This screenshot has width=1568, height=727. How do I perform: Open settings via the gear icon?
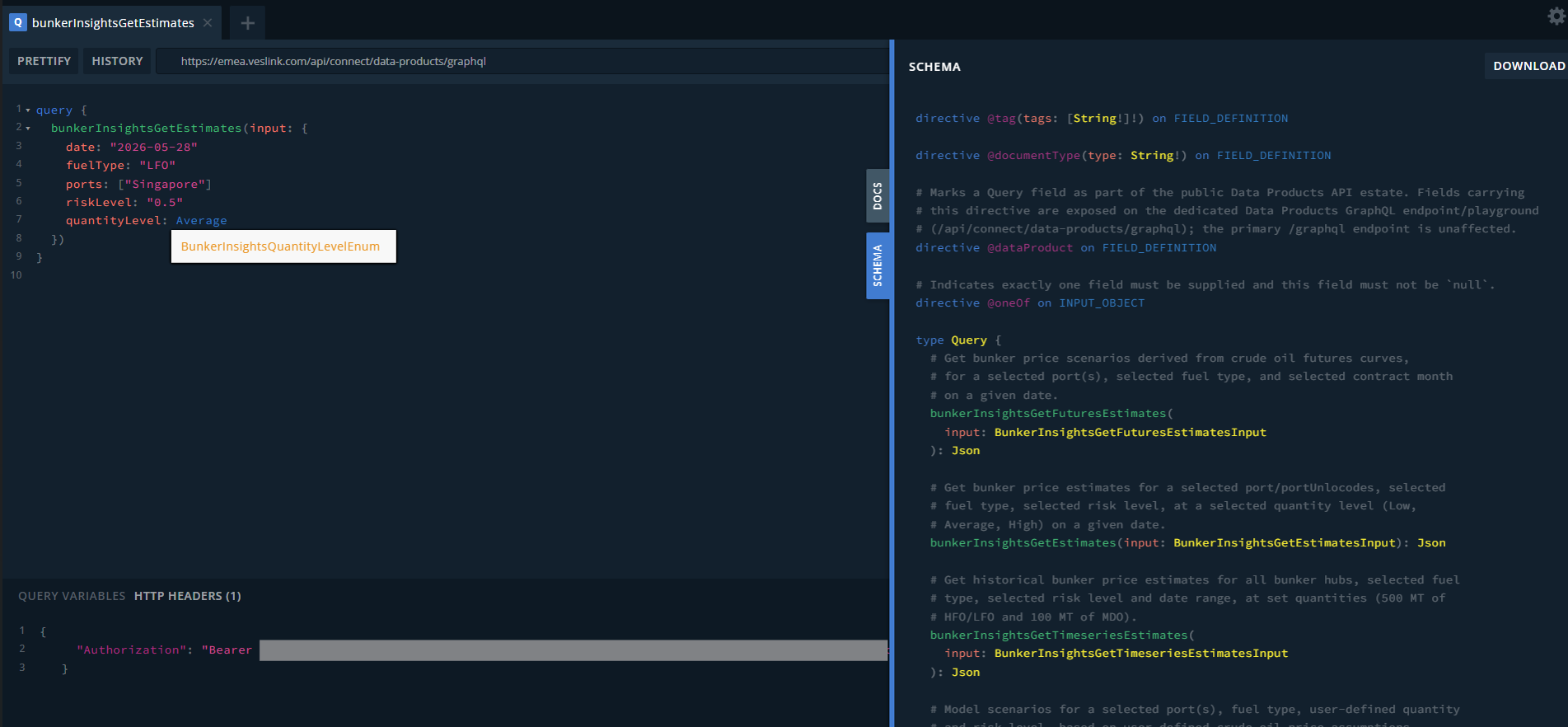coord(1556,16)
